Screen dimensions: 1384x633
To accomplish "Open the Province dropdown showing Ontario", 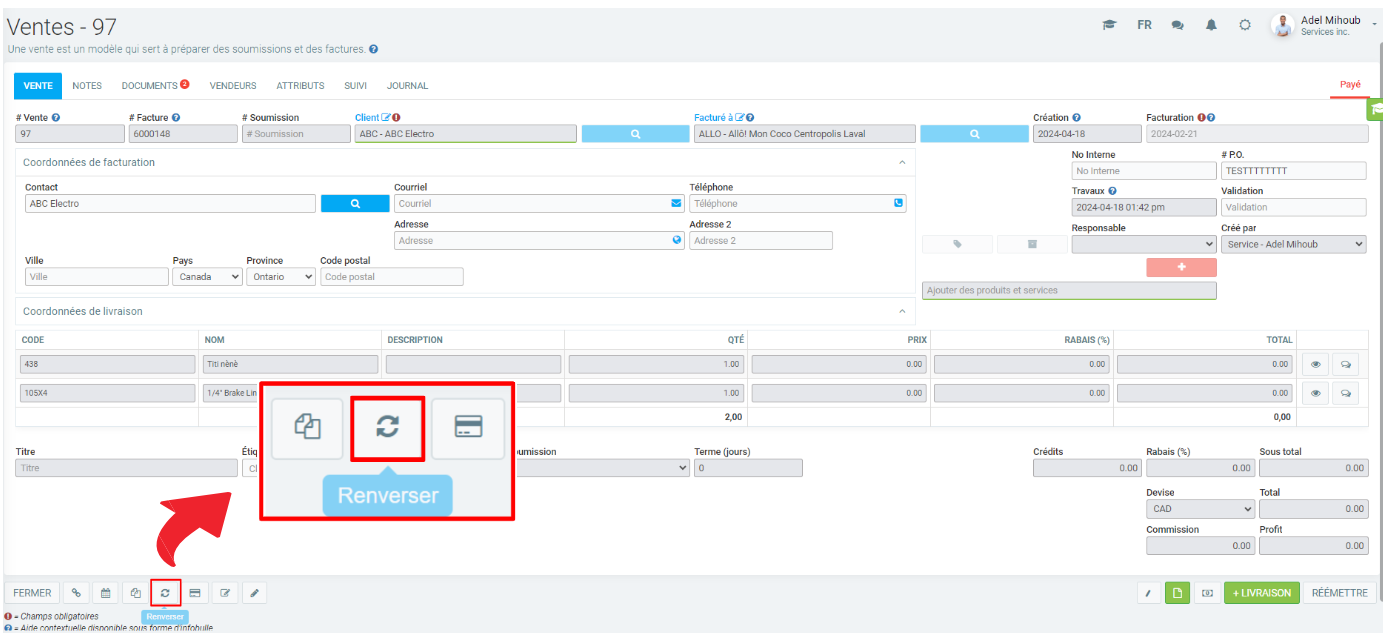I will click(280, 277).
